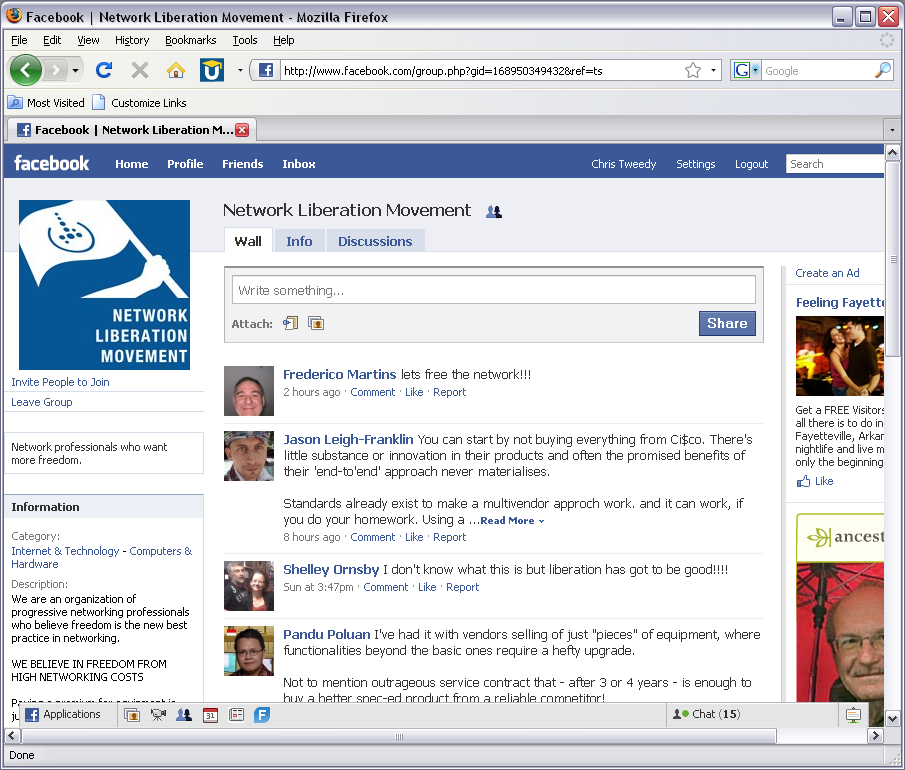Attach a photo using the photo icon
The image size is (905, 770).
(316, 323)
